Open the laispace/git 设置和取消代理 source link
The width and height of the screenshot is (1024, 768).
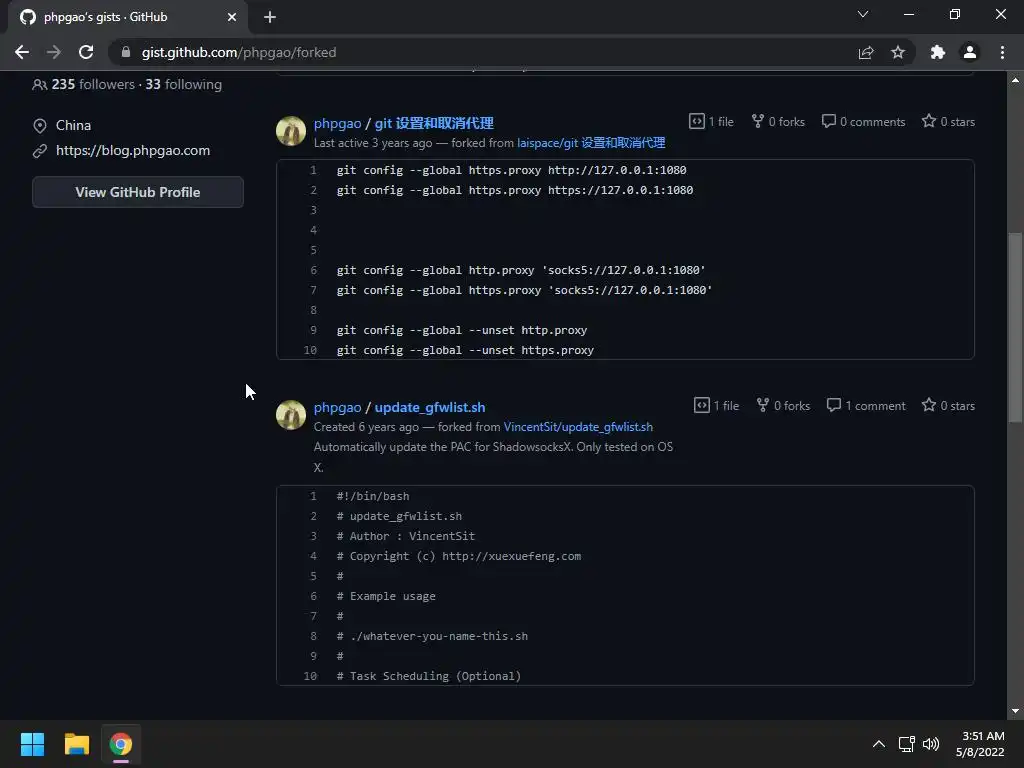pyautogui.click(x=591, y=142)
